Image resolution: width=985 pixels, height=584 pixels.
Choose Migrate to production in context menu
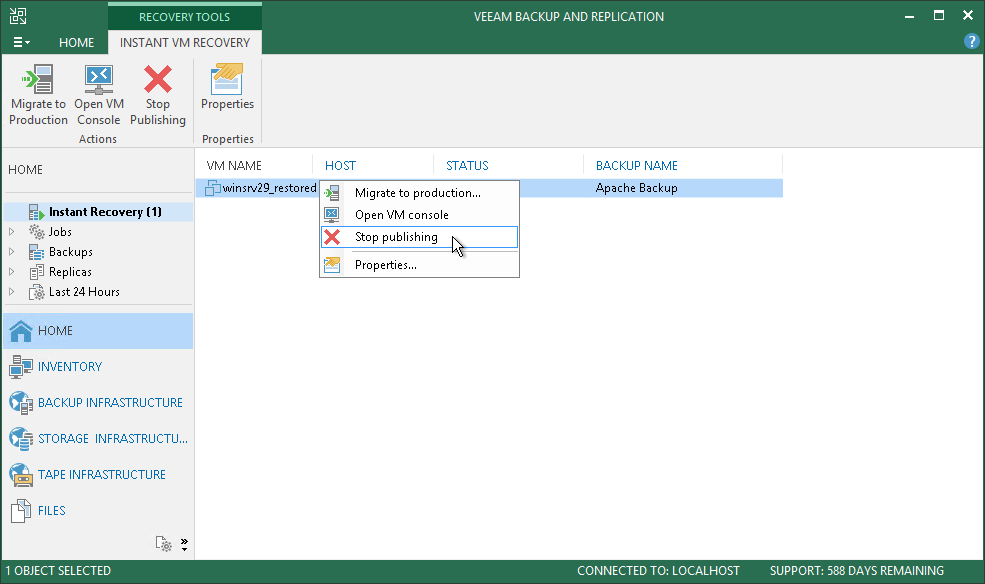click(419, 193)
